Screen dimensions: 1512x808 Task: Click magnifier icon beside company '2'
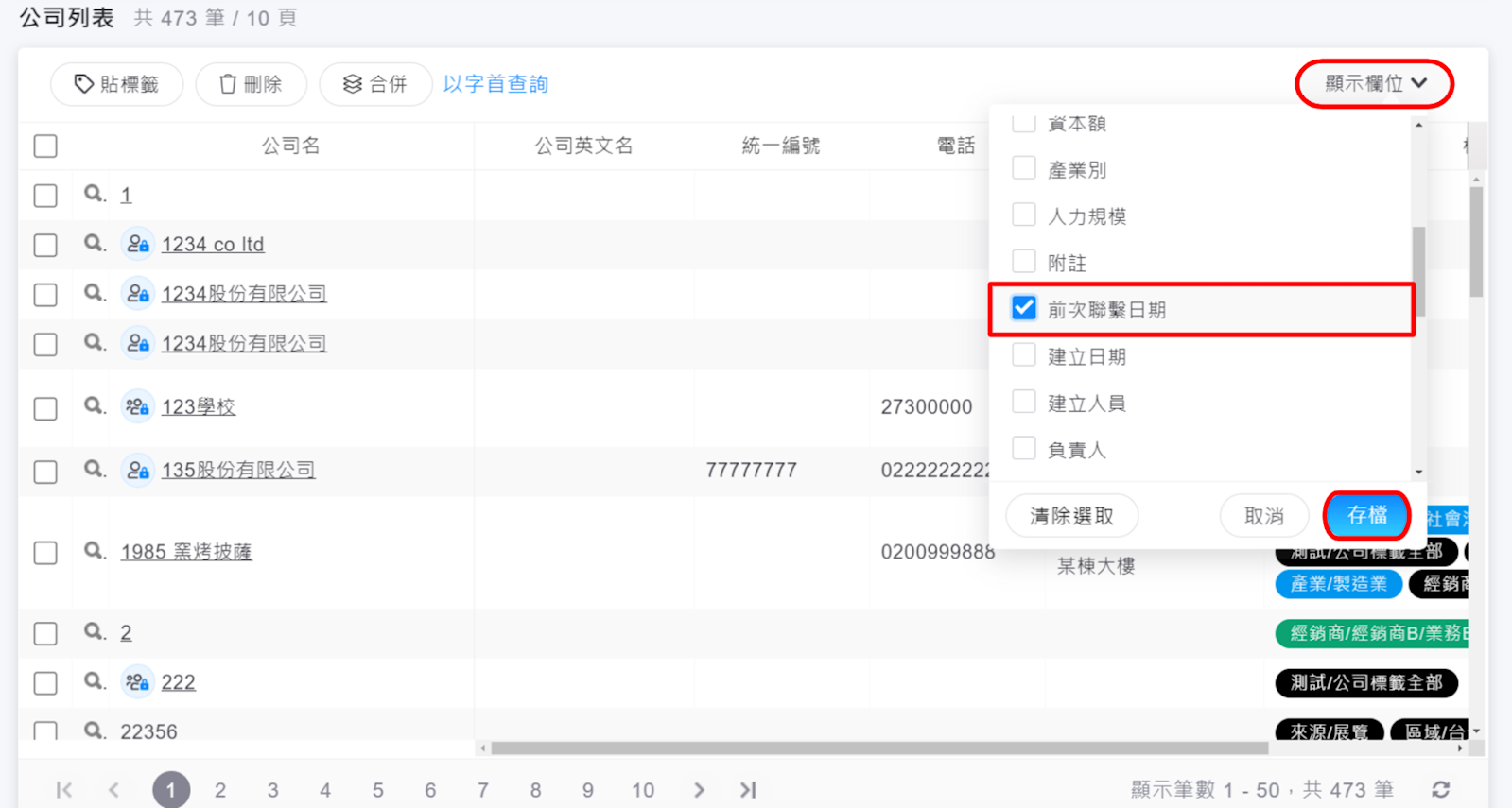pyautogui.click(x=94, y=632)
